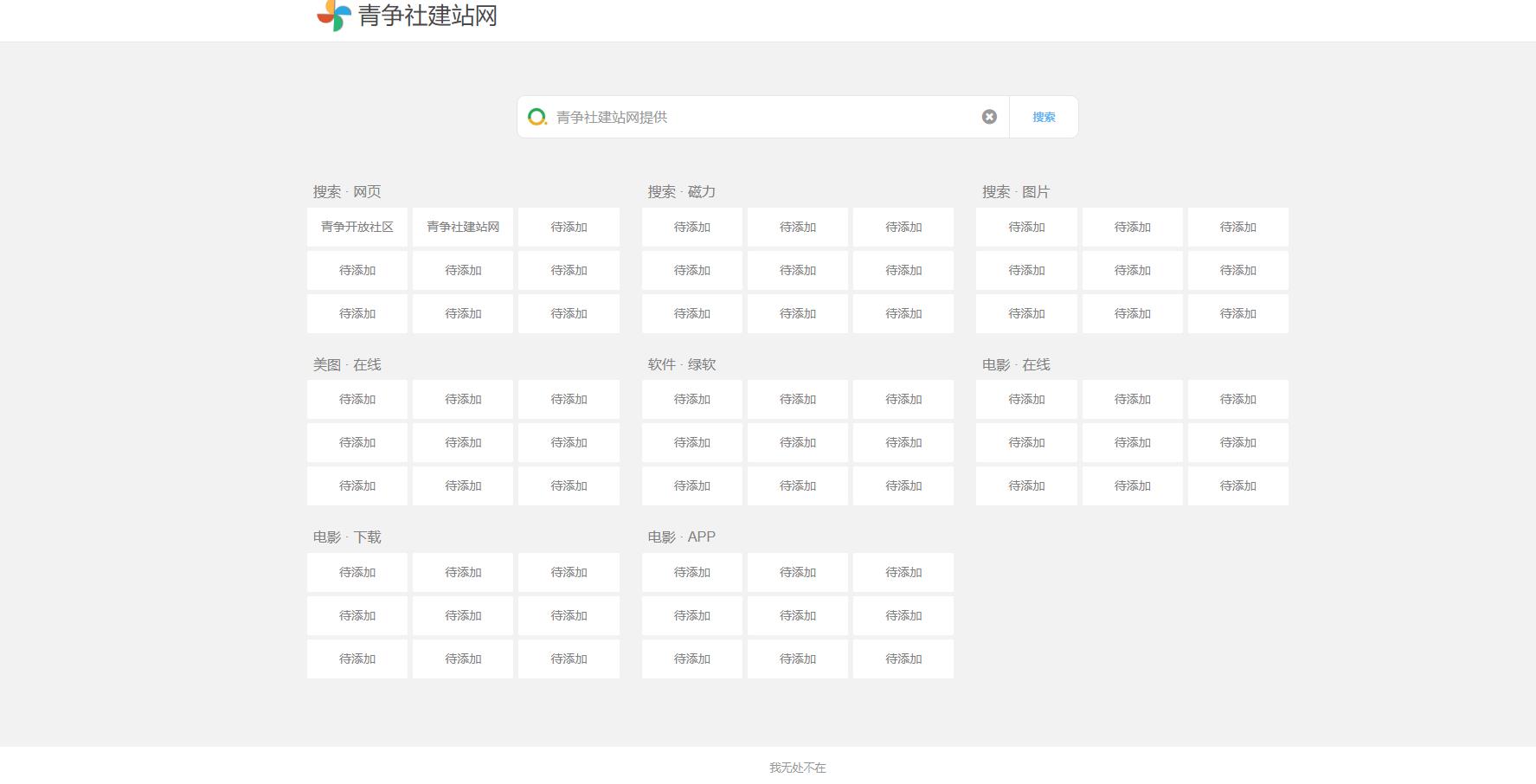Open first 待添加 tile under 电影 · 下载
The width and height of the screenshot is (1536, 784).
point(357,572)
